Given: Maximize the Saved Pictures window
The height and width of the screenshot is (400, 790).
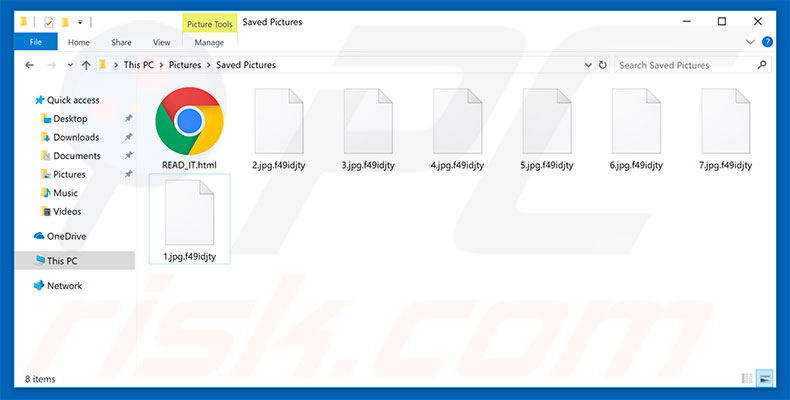Looking at the screenshot, I should pyautogui.click(x=722, y=22).
